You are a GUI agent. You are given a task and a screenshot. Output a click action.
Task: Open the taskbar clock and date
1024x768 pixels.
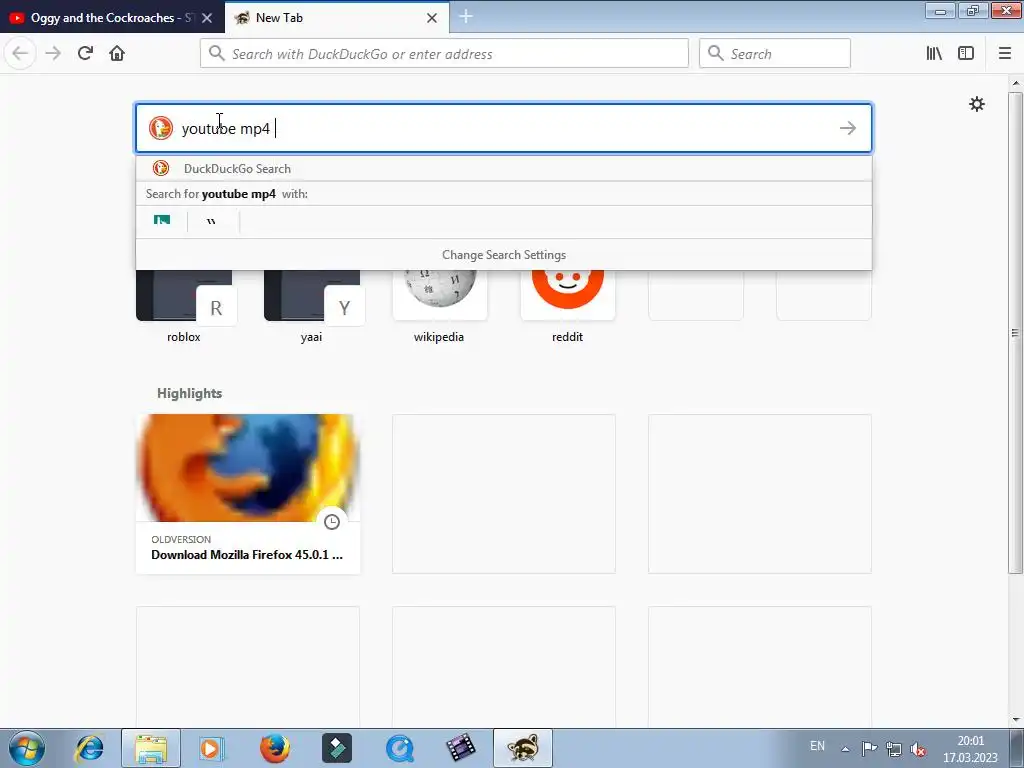[970, 749]
